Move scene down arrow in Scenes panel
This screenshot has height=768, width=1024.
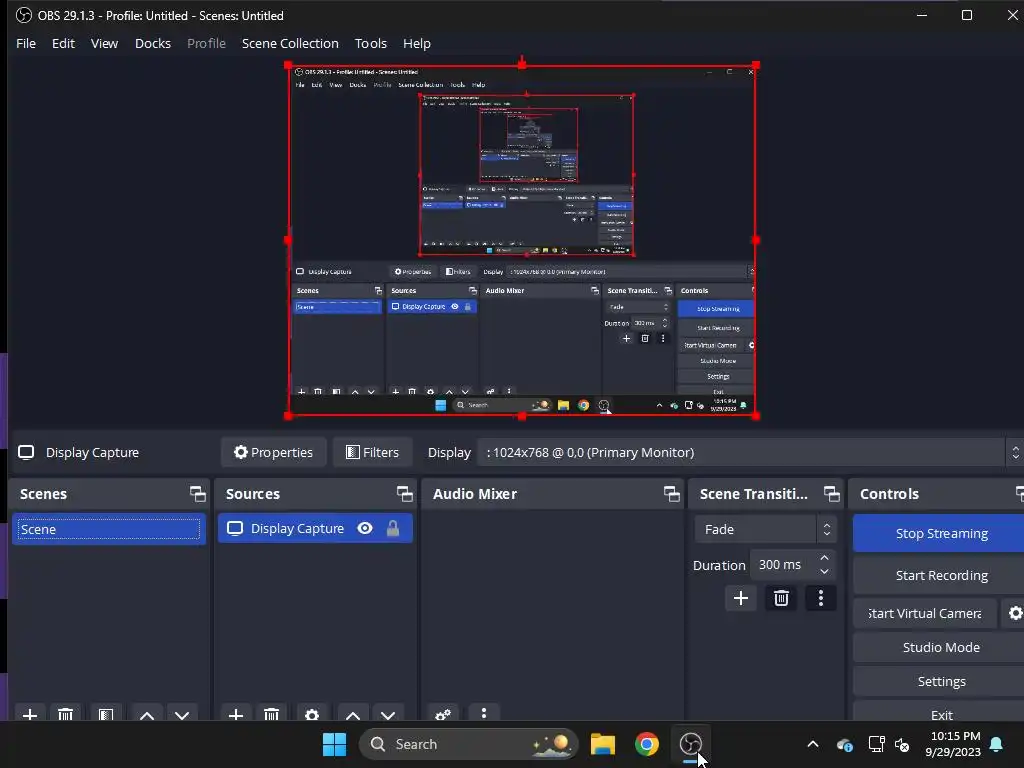click(182, 714)
